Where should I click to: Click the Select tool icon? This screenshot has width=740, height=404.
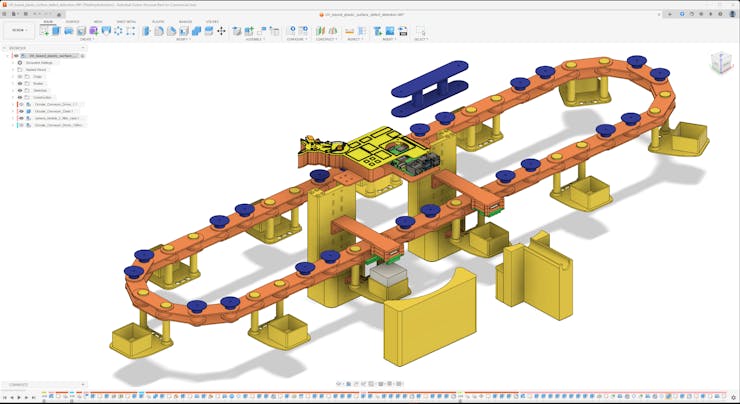pyautogui.click(x=420, y=31)
